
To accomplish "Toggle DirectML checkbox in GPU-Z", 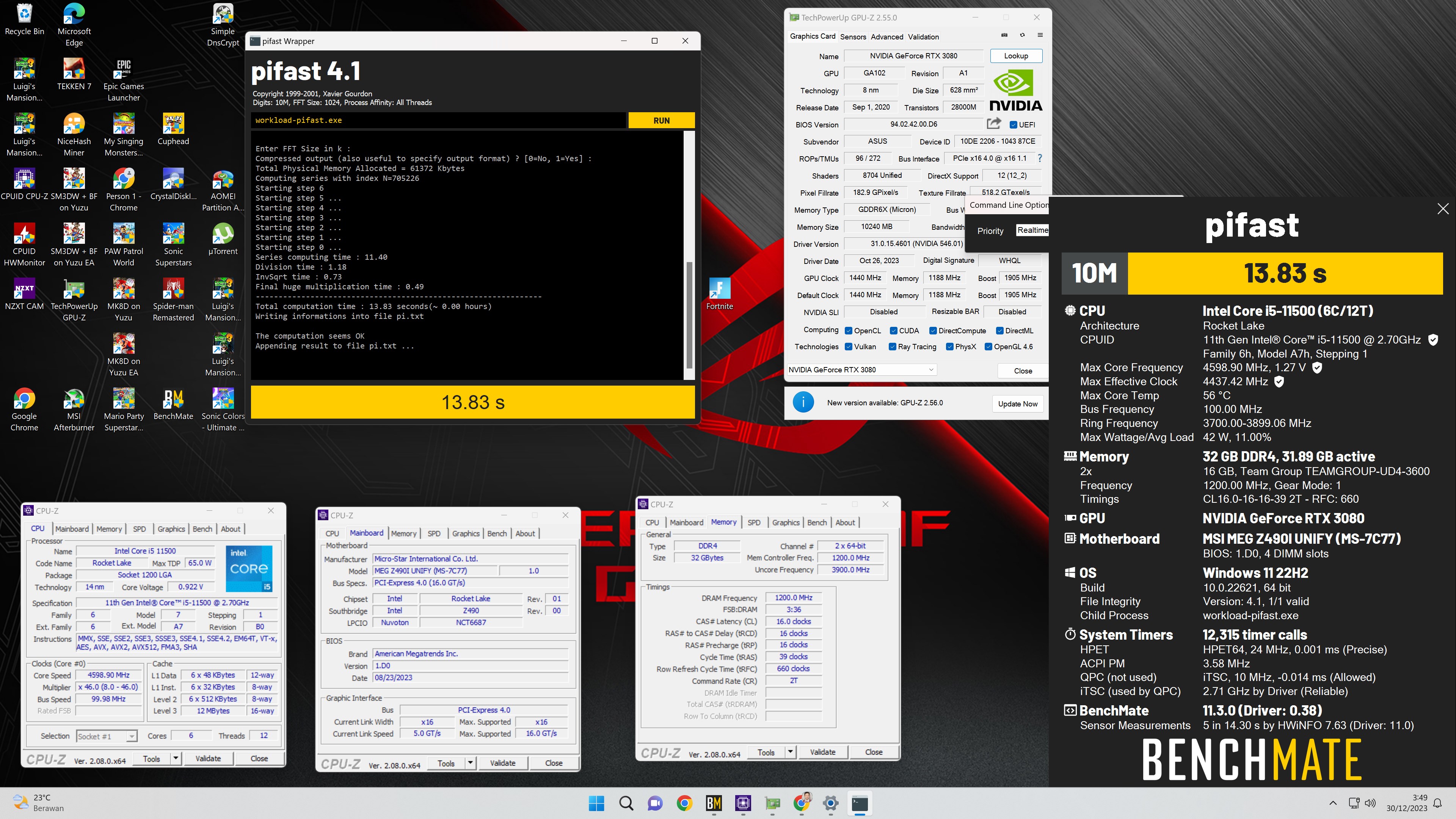I will click(x=1000, y=331).
